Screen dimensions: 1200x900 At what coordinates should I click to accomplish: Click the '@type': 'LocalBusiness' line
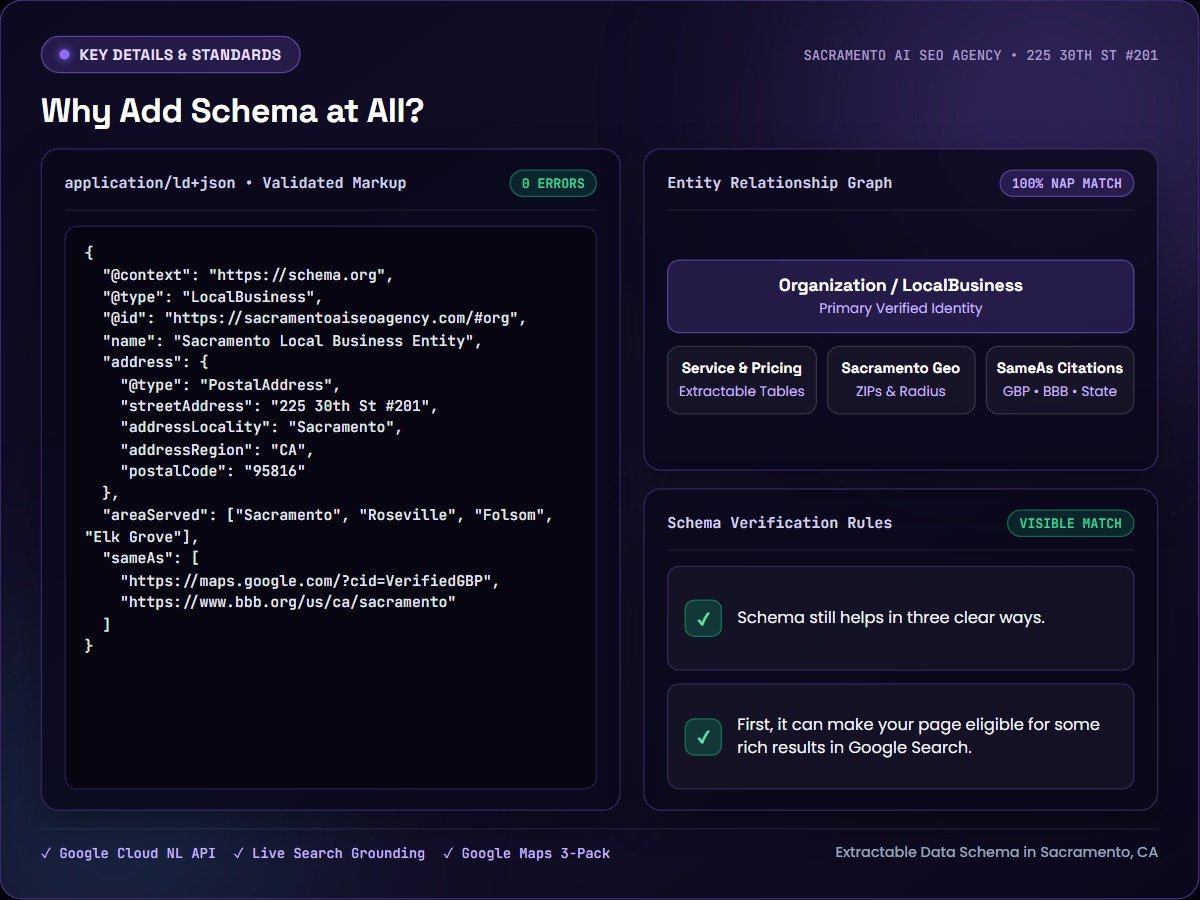click(212, 297)
